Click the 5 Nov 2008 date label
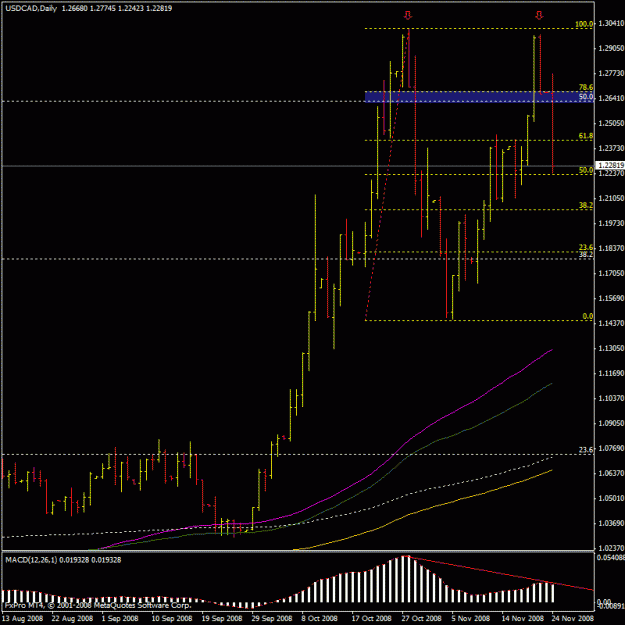 click(x=471, y=619)
